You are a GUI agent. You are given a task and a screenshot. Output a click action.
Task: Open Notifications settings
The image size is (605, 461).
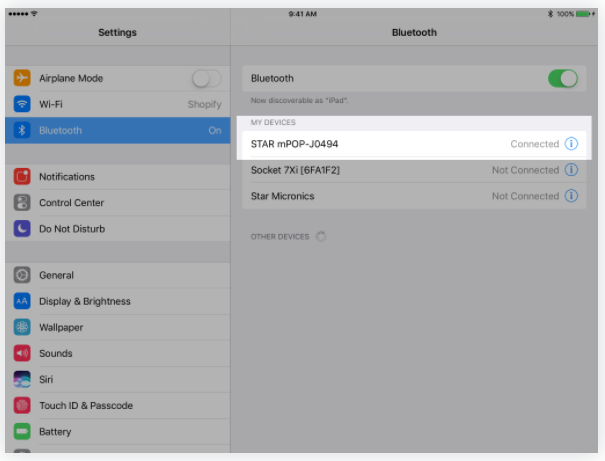pos(118,177)
